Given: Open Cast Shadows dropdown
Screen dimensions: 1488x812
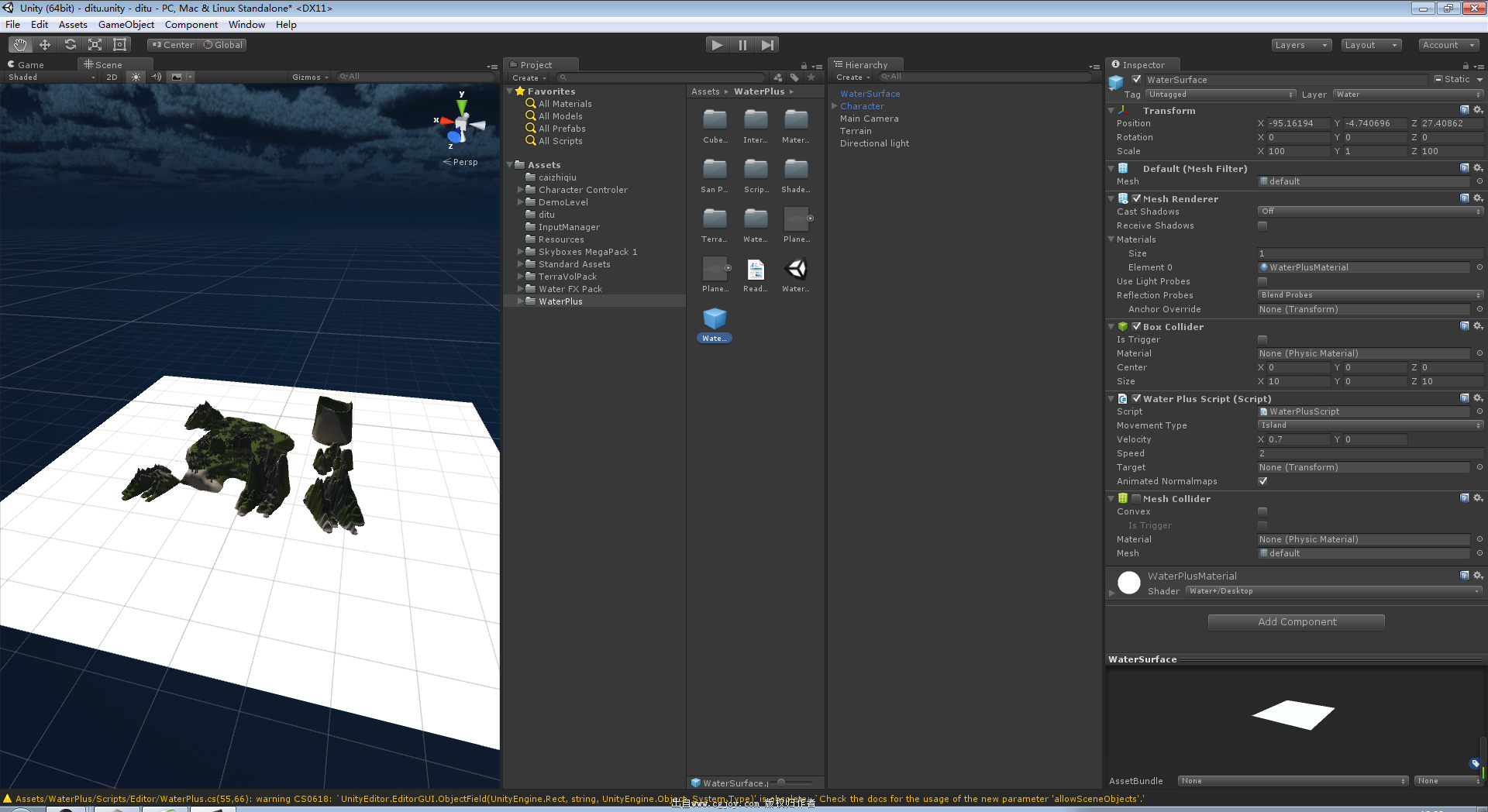Looking at the screenshot, I should click(x=1370, y=212).
